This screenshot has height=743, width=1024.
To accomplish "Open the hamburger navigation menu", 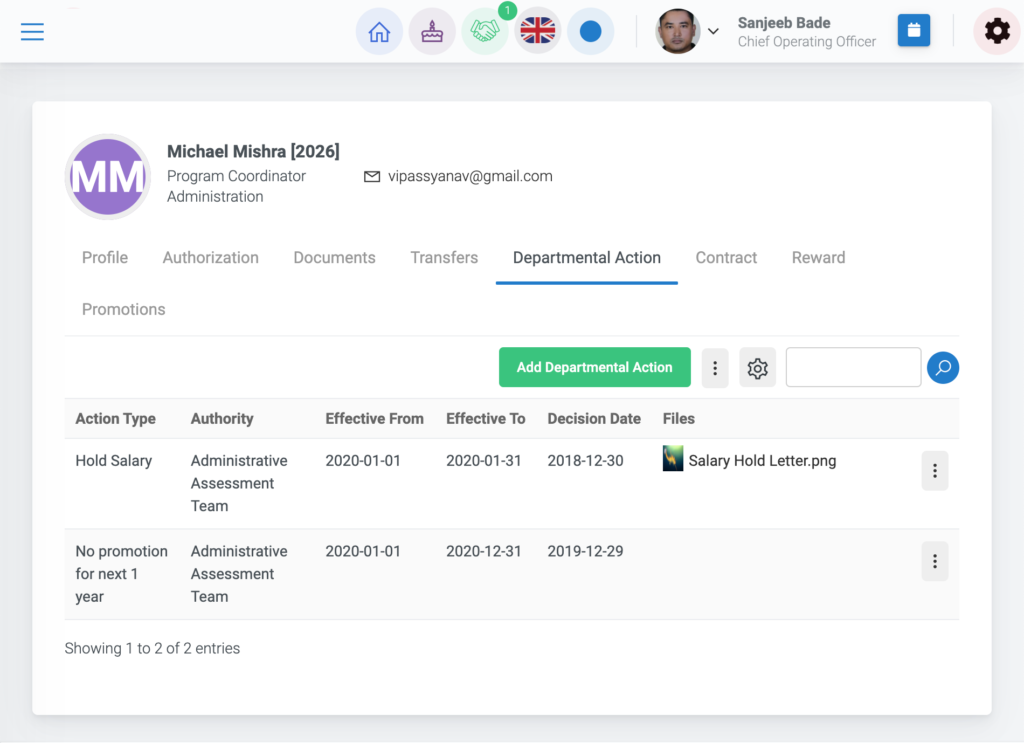I will click(32, 31).
